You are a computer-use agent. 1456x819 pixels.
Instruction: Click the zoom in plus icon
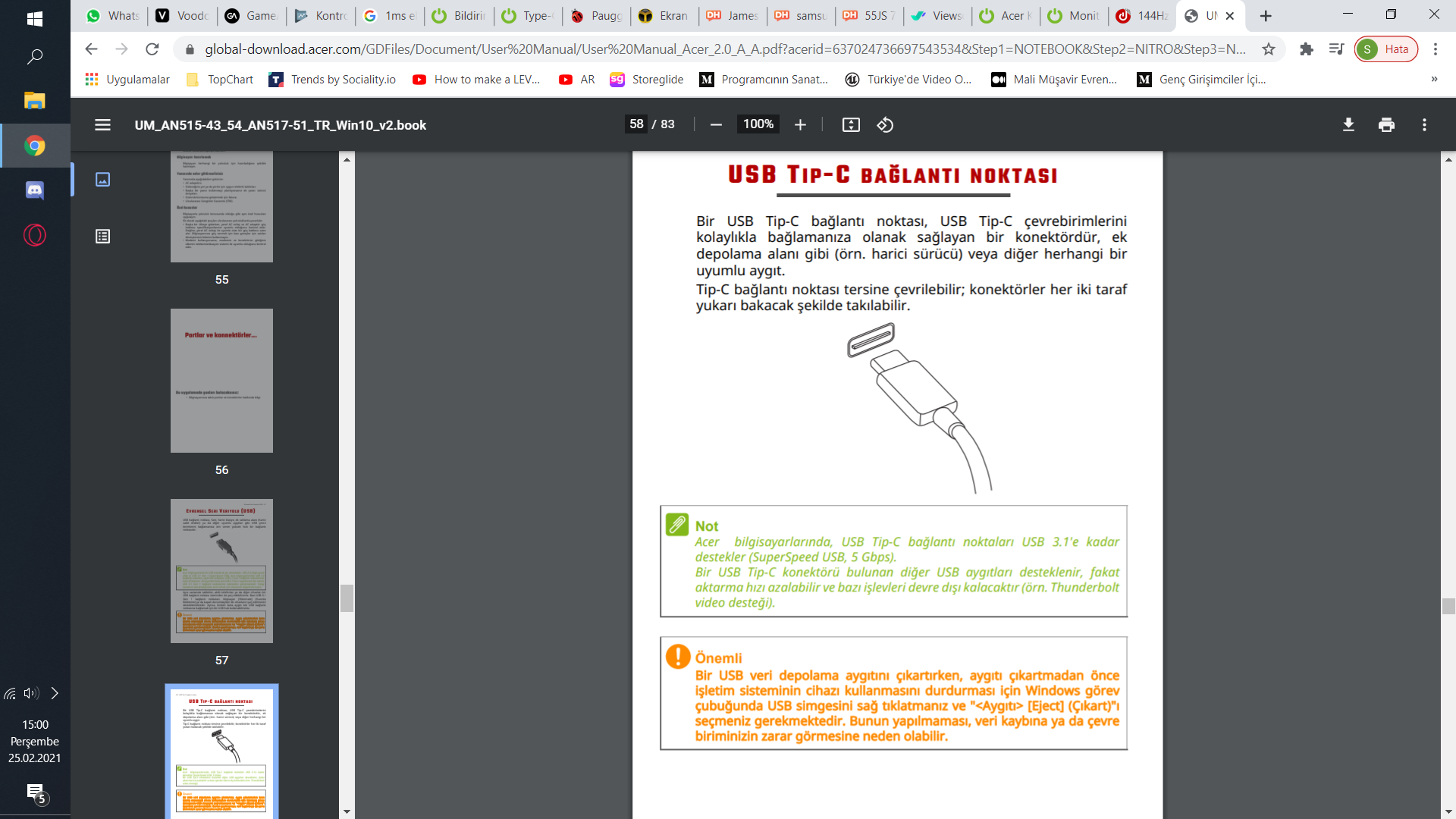coord(800,125)
